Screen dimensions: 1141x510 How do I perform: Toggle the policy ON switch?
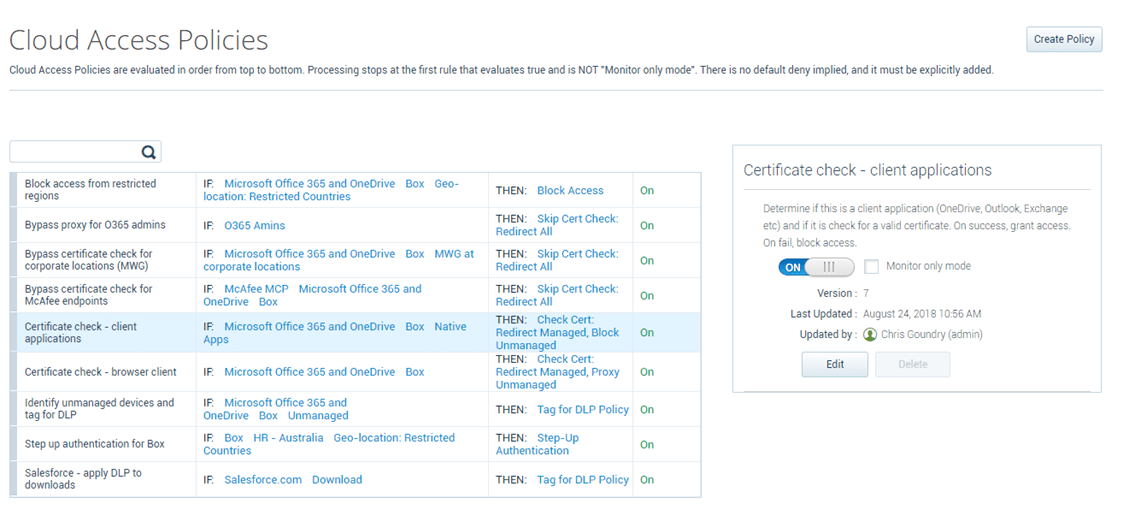(x=816, y=267)
